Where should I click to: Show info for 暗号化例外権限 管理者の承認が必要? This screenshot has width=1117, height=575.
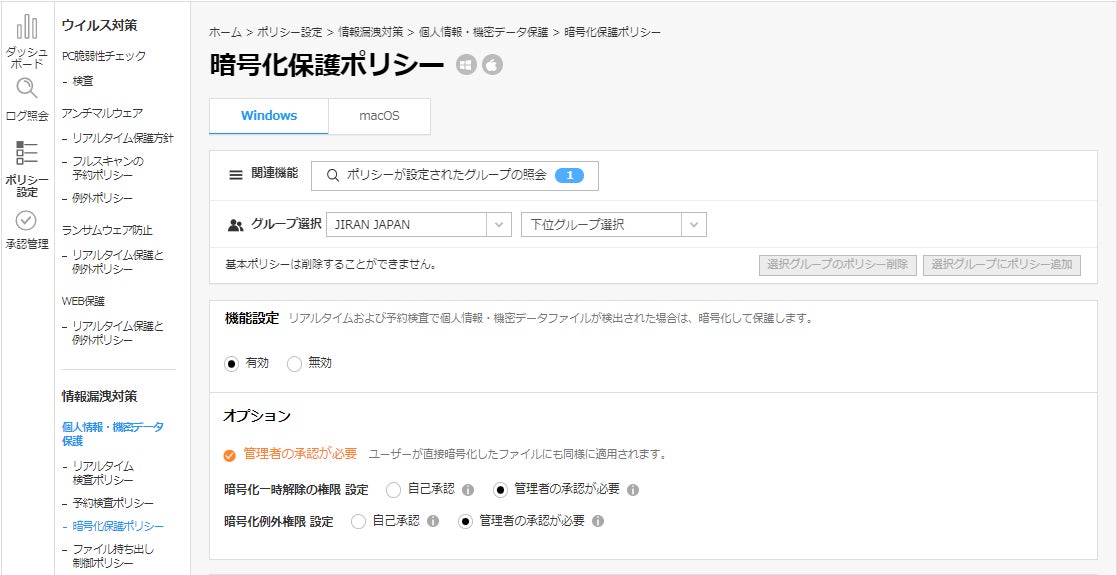pos(598,522)
